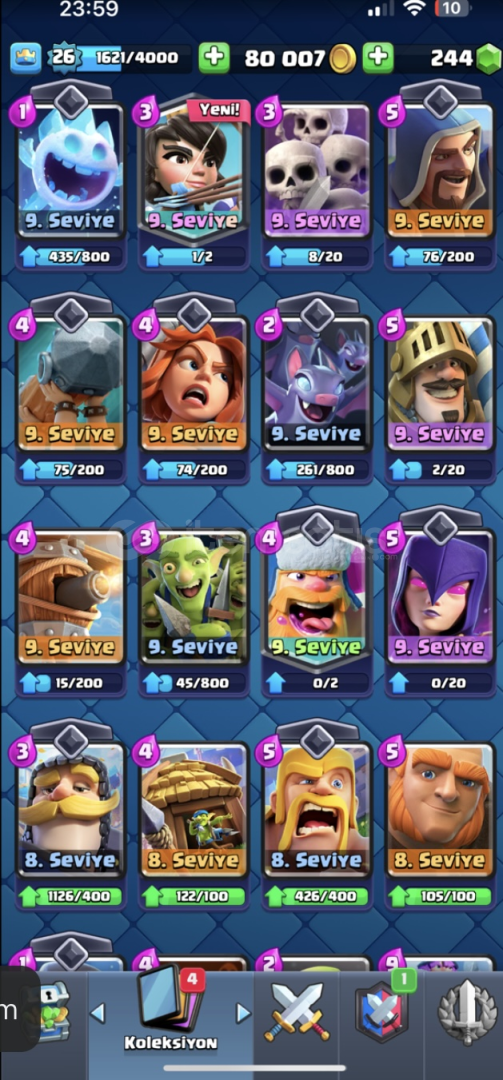Tap the left arrow beside Koleksiyon
503x1080 pixels.
click(x=98, y=1012)
